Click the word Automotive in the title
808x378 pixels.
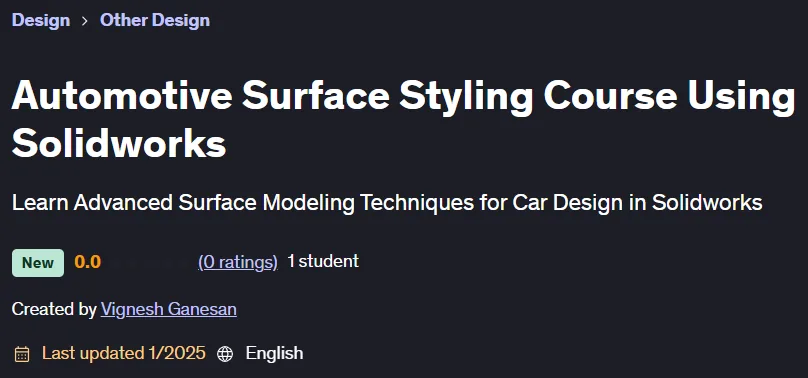pyautogui.click(x=122, y=96)
